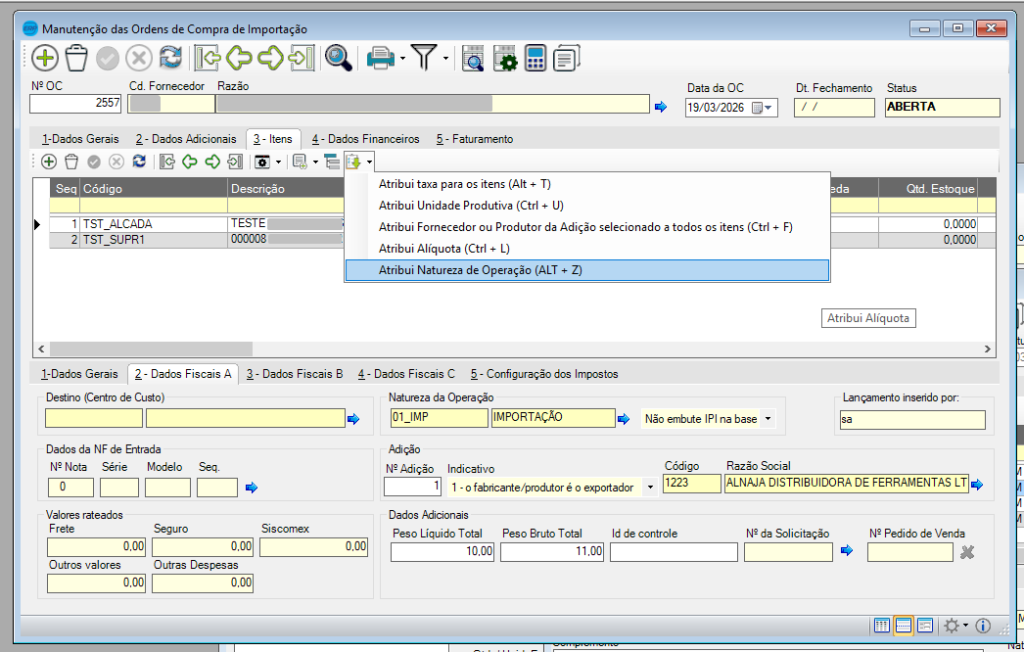Open the '4 - Dados Financeiros' tab
Image resolution: width=1024 pixels, height=652 pixels.
pyautogui.click(x=365, y=139)
